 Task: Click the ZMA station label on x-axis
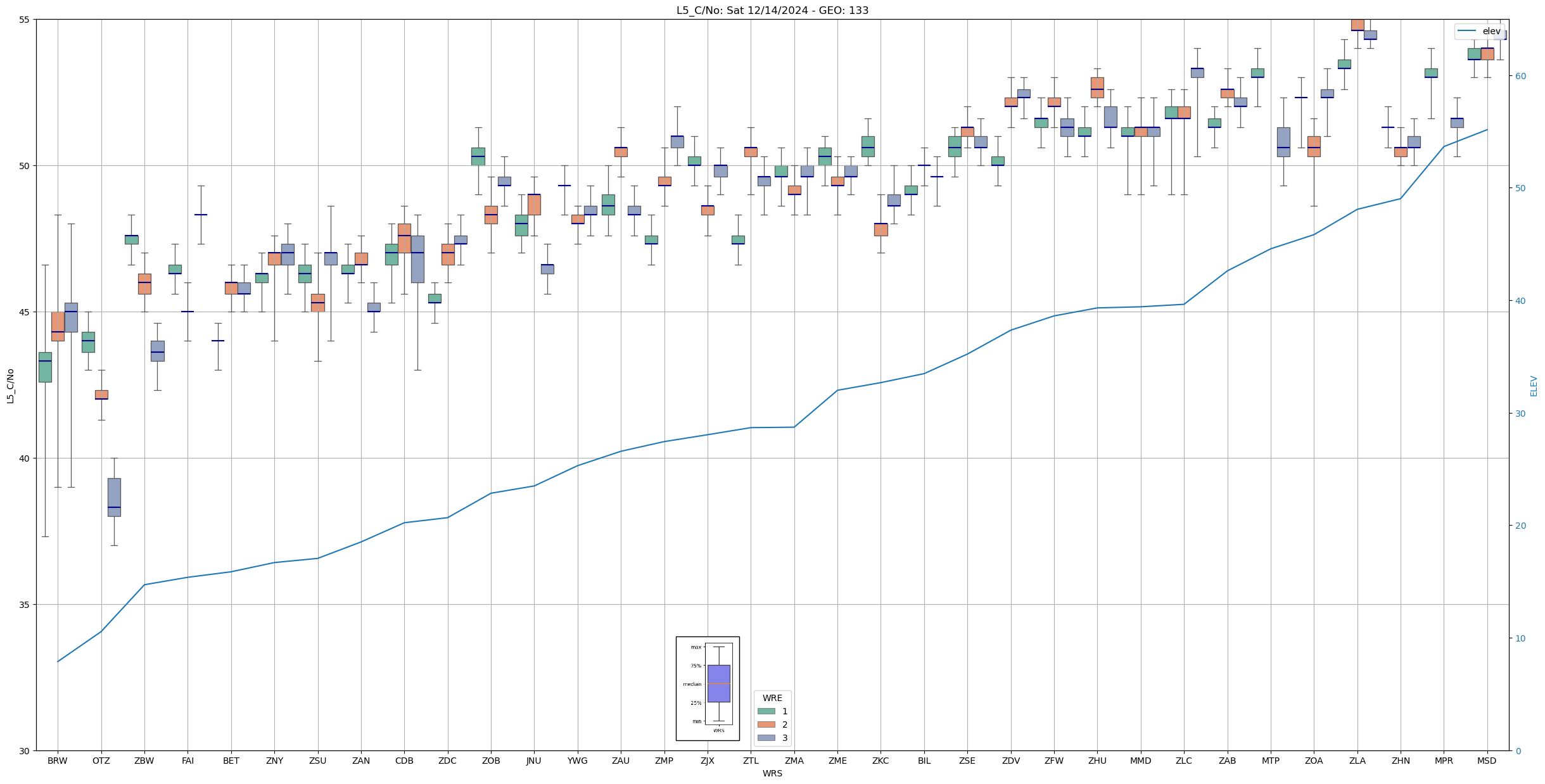pos(794,761)
